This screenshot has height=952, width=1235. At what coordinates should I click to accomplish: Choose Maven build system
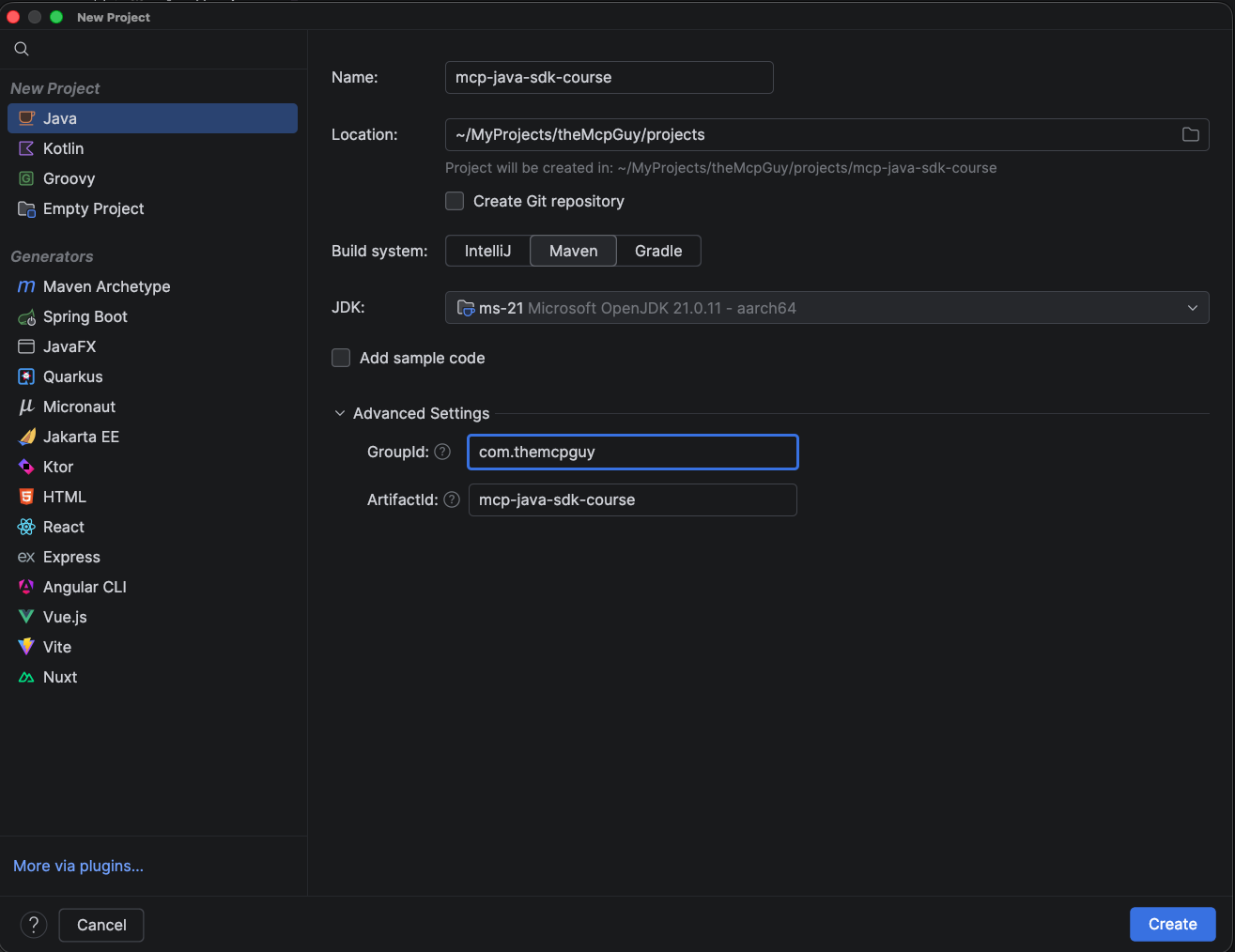tap(573, 251)
